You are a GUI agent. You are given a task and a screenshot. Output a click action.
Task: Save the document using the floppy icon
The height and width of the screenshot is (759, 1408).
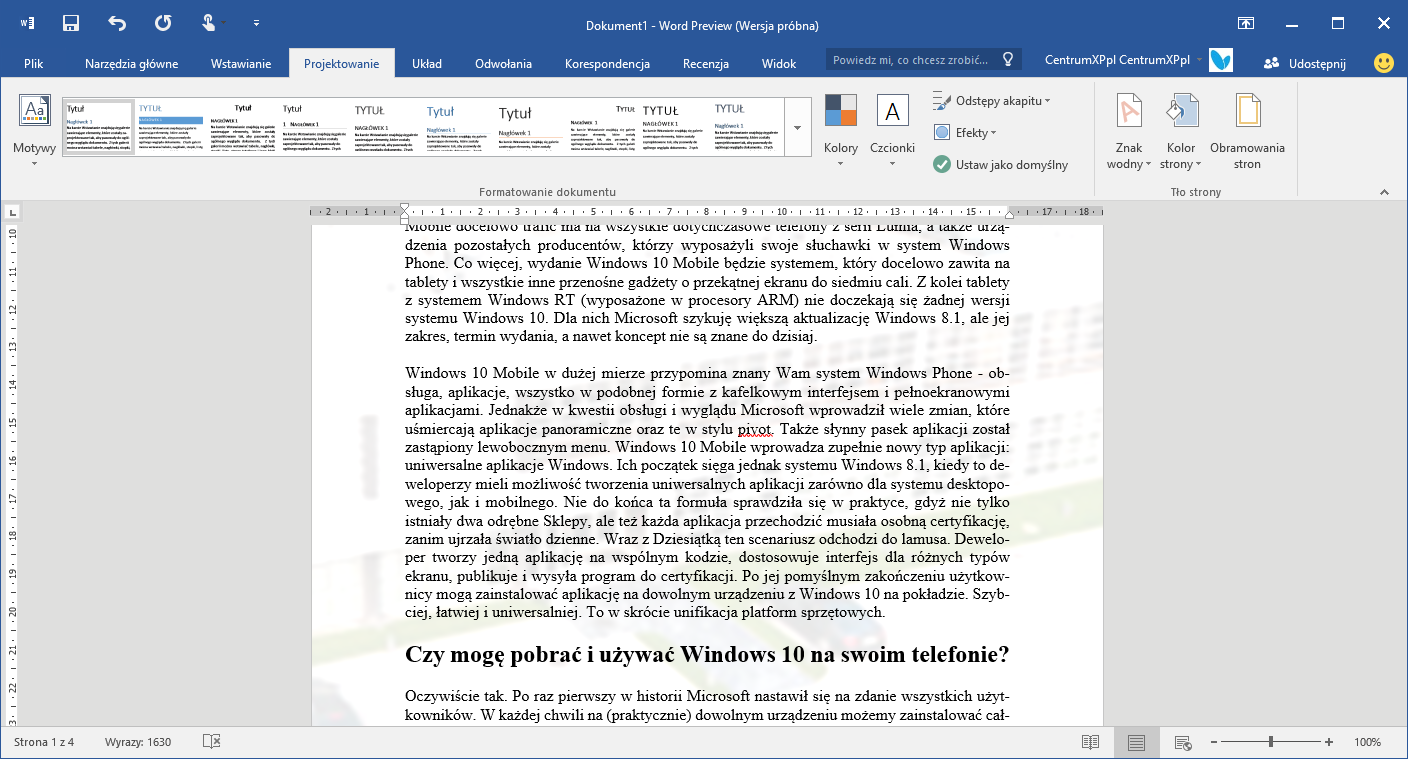click(x=71, y=22)
